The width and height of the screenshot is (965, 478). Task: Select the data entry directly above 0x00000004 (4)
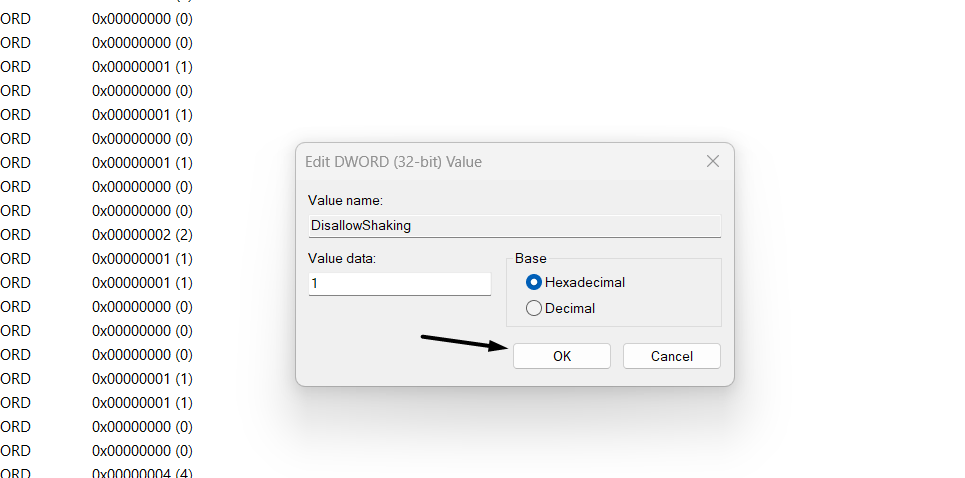click(142, 451)
